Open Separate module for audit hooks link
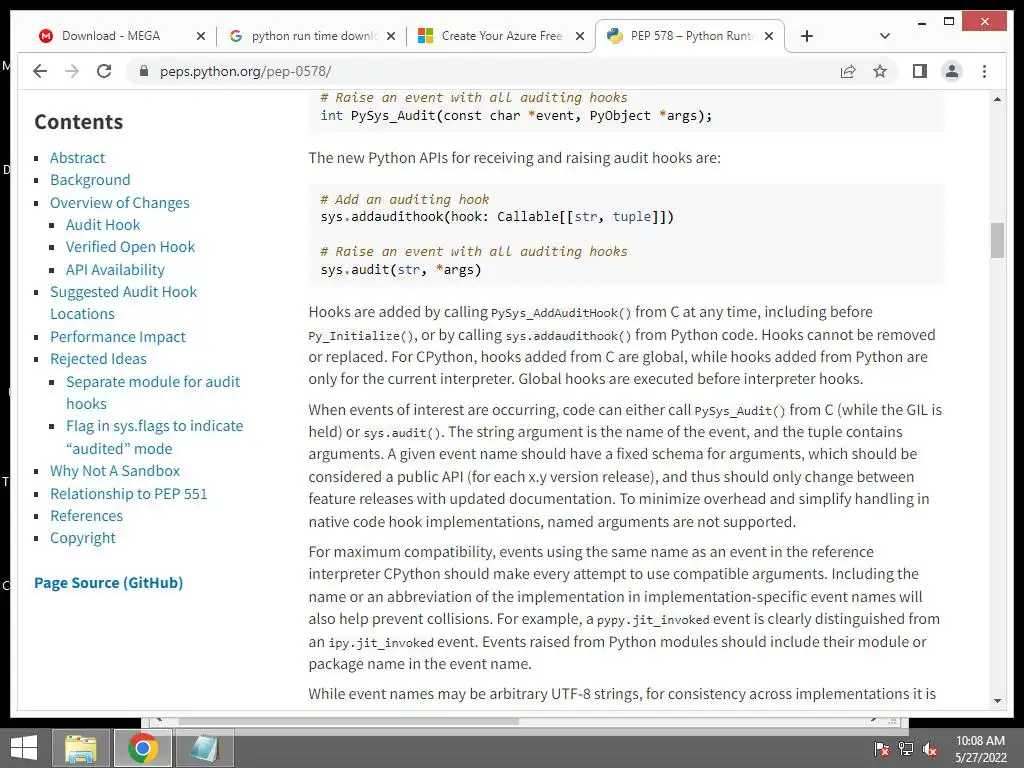 click(153, 392)
